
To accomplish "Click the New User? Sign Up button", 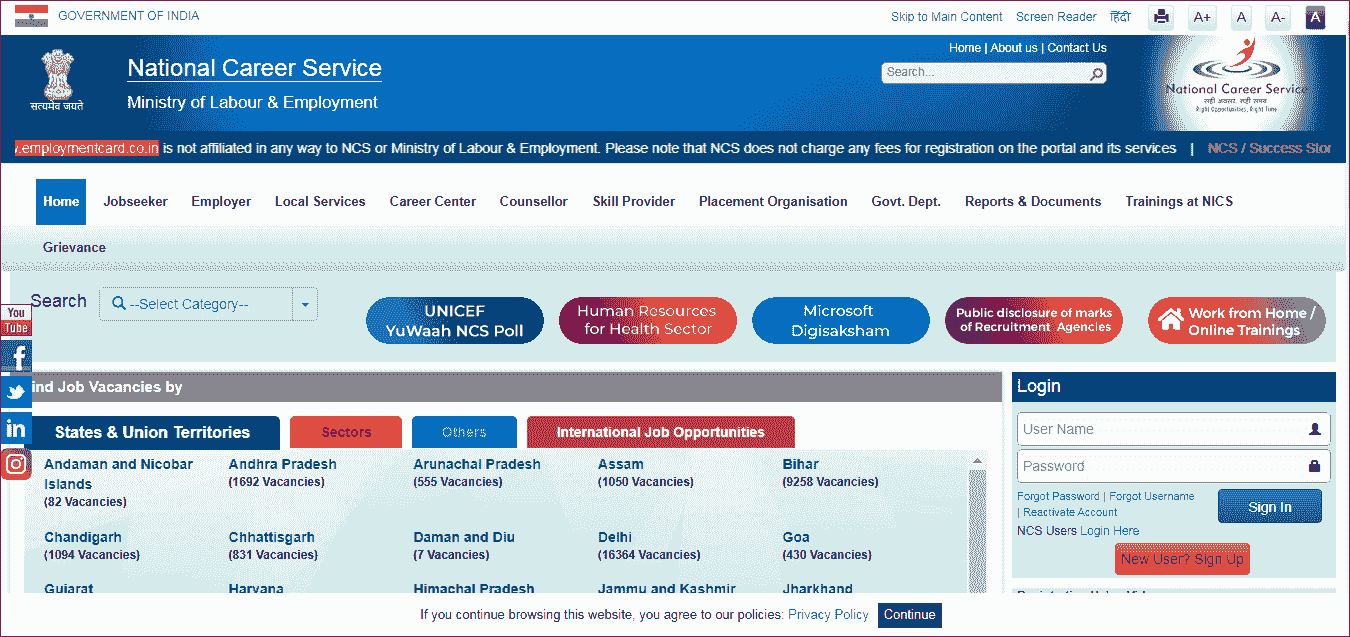I will coord(1182,559).
